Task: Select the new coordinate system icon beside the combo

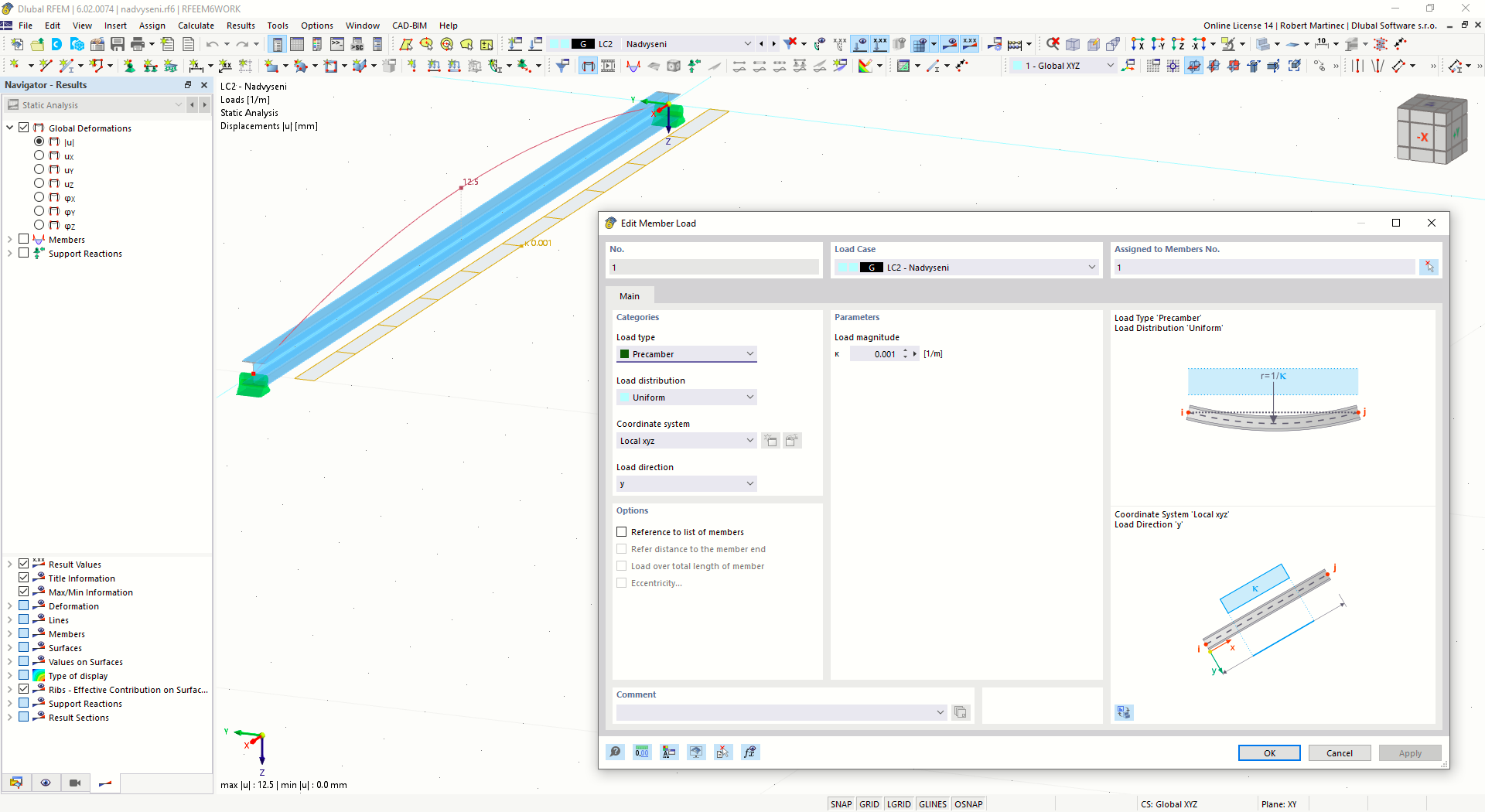Action: 770,440
